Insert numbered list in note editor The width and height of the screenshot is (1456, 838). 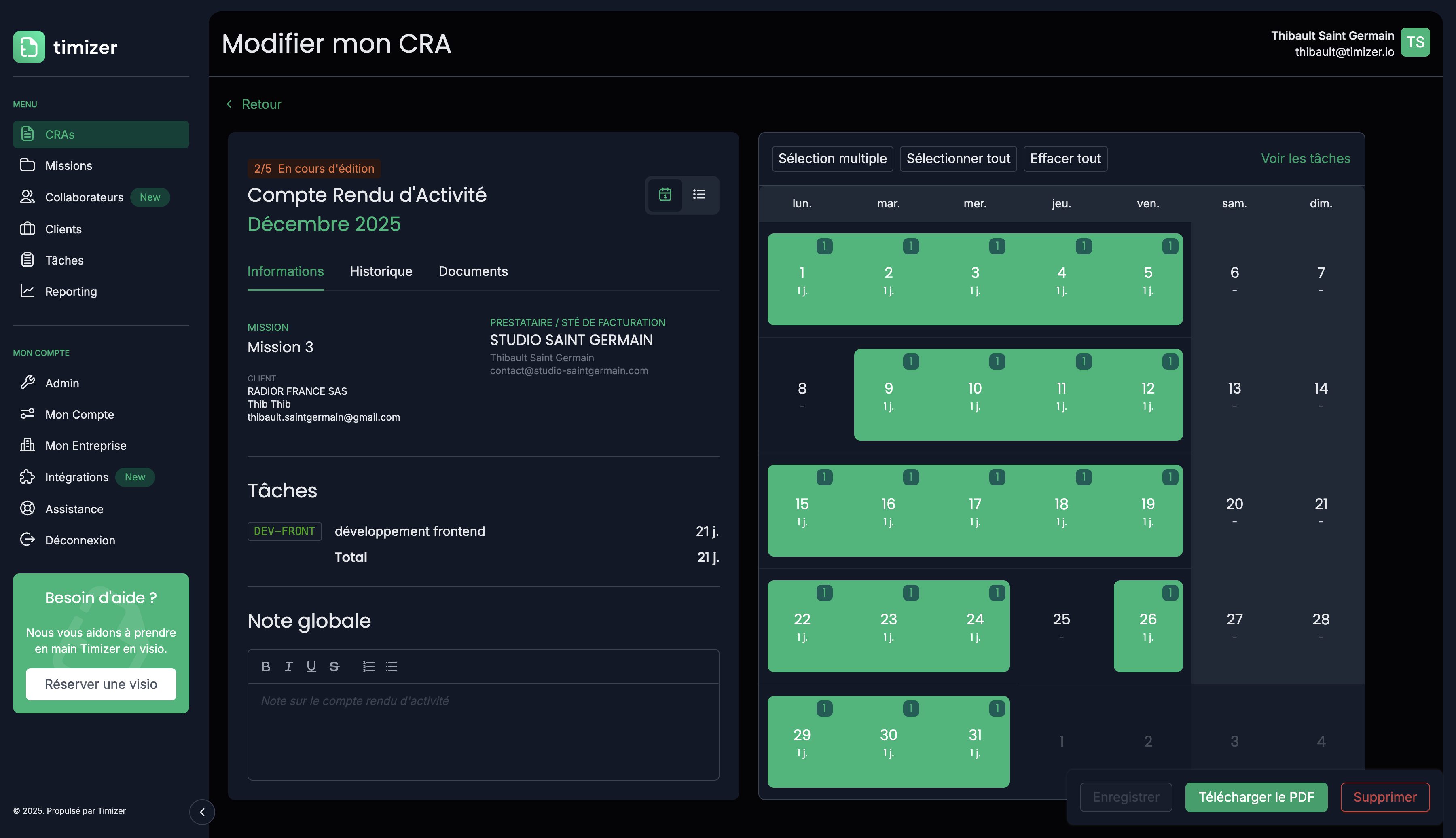coord(368,667)
